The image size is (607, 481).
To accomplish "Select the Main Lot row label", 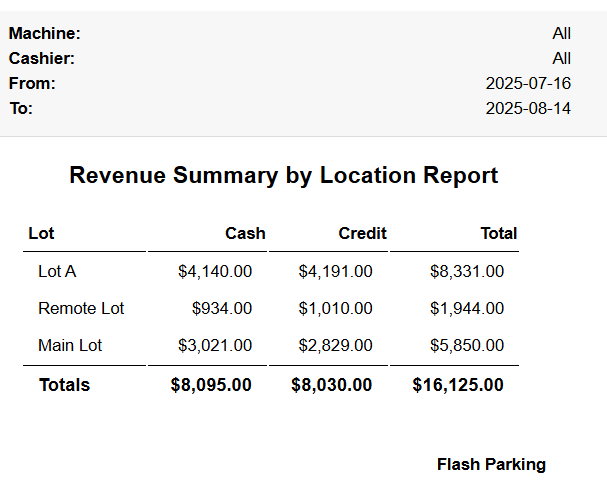I will (70, 346).
